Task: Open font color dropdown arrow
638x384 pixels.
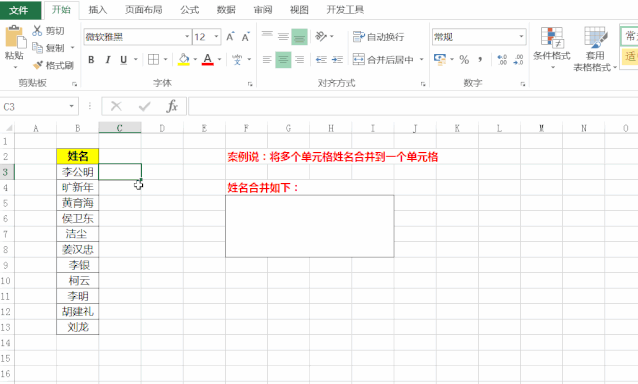Action: tap(219, 60)
